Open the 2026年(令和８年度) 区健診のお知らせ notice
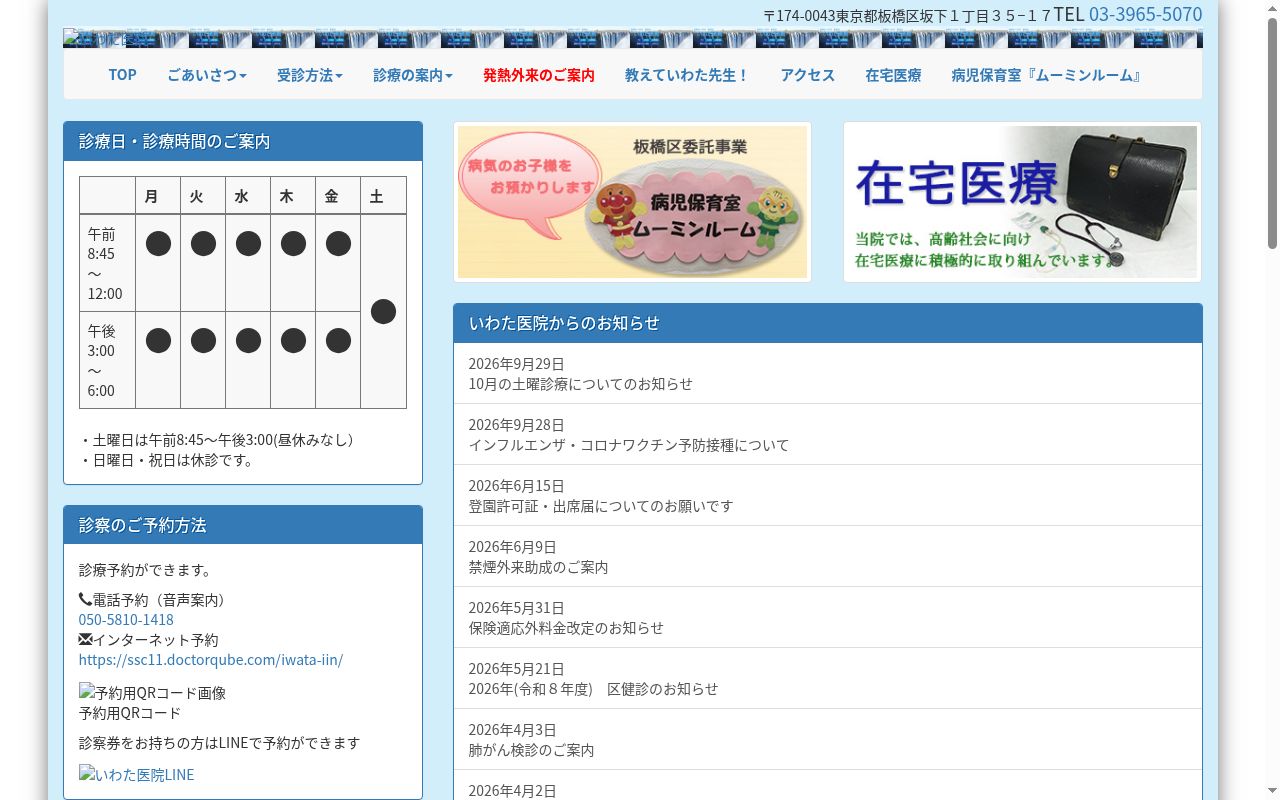1280x800 pixels. coord(828,679)
